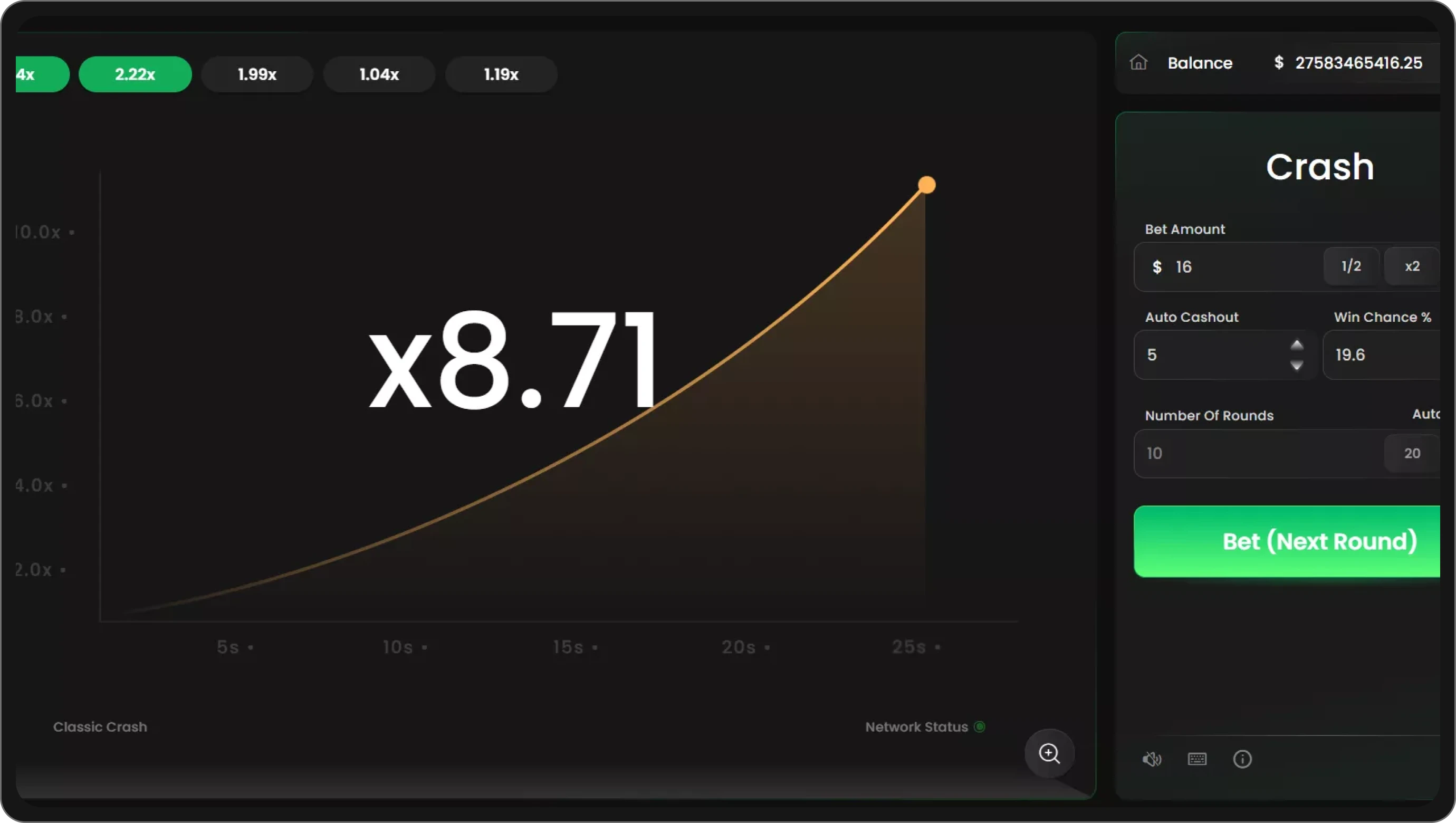Select the 20 rounds preset
This screenshot has width=1456, height=823.
coord(1412,453)
